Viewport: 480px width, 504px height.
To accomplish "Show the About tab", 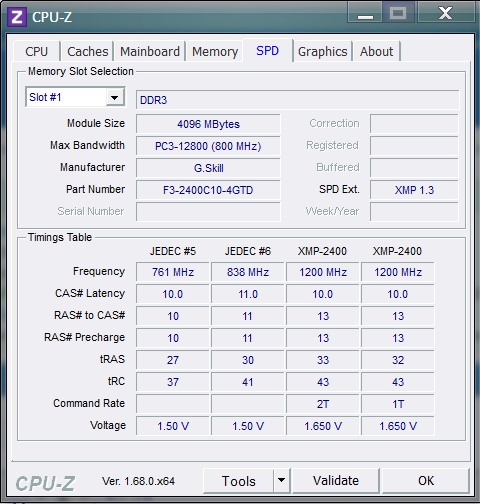I will [376, 52].
